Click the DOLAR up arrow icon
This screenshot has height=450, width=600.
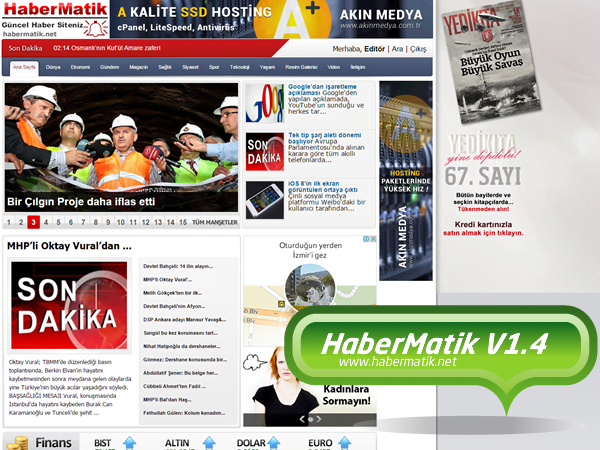tap(274, 443)
